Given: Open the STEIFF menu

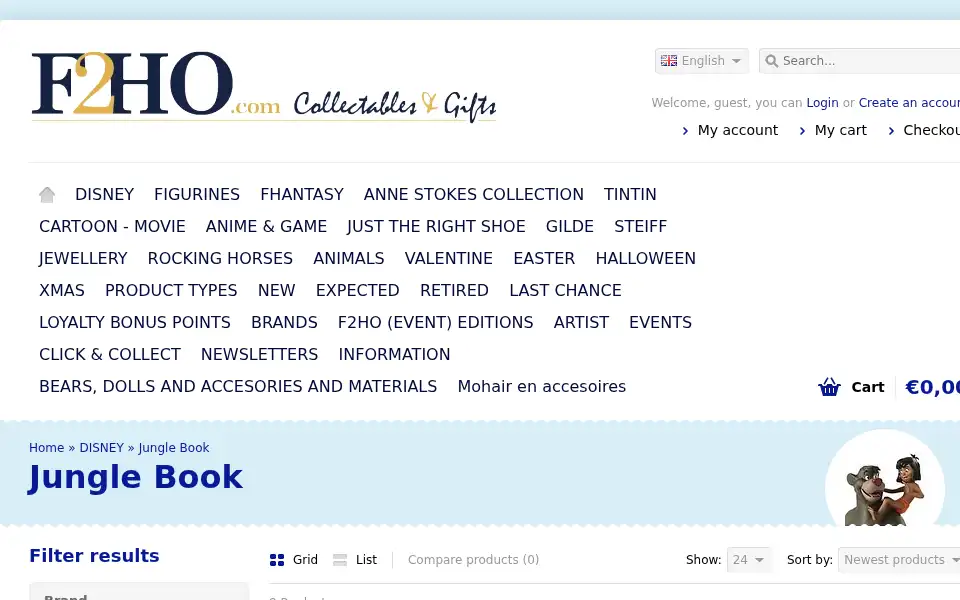Looking at the screenshot, I should pyautogui.click(x=640, y=226).
